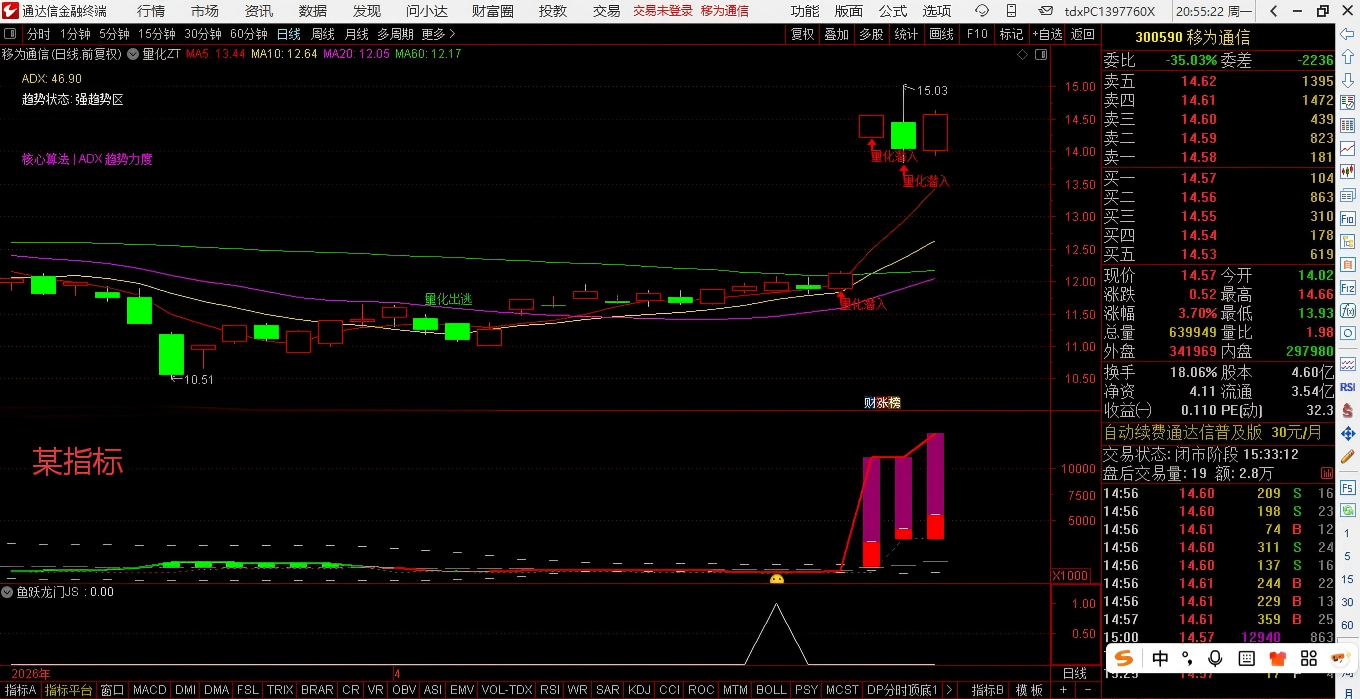Open the mail envelope icon
This screenshot has width=1360, height=699.
click(1046, 10)
